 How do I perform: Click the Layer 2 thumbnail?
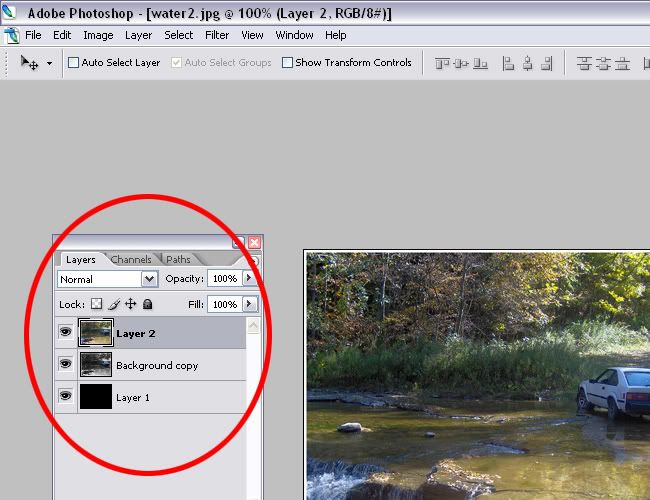coord(96,333)
